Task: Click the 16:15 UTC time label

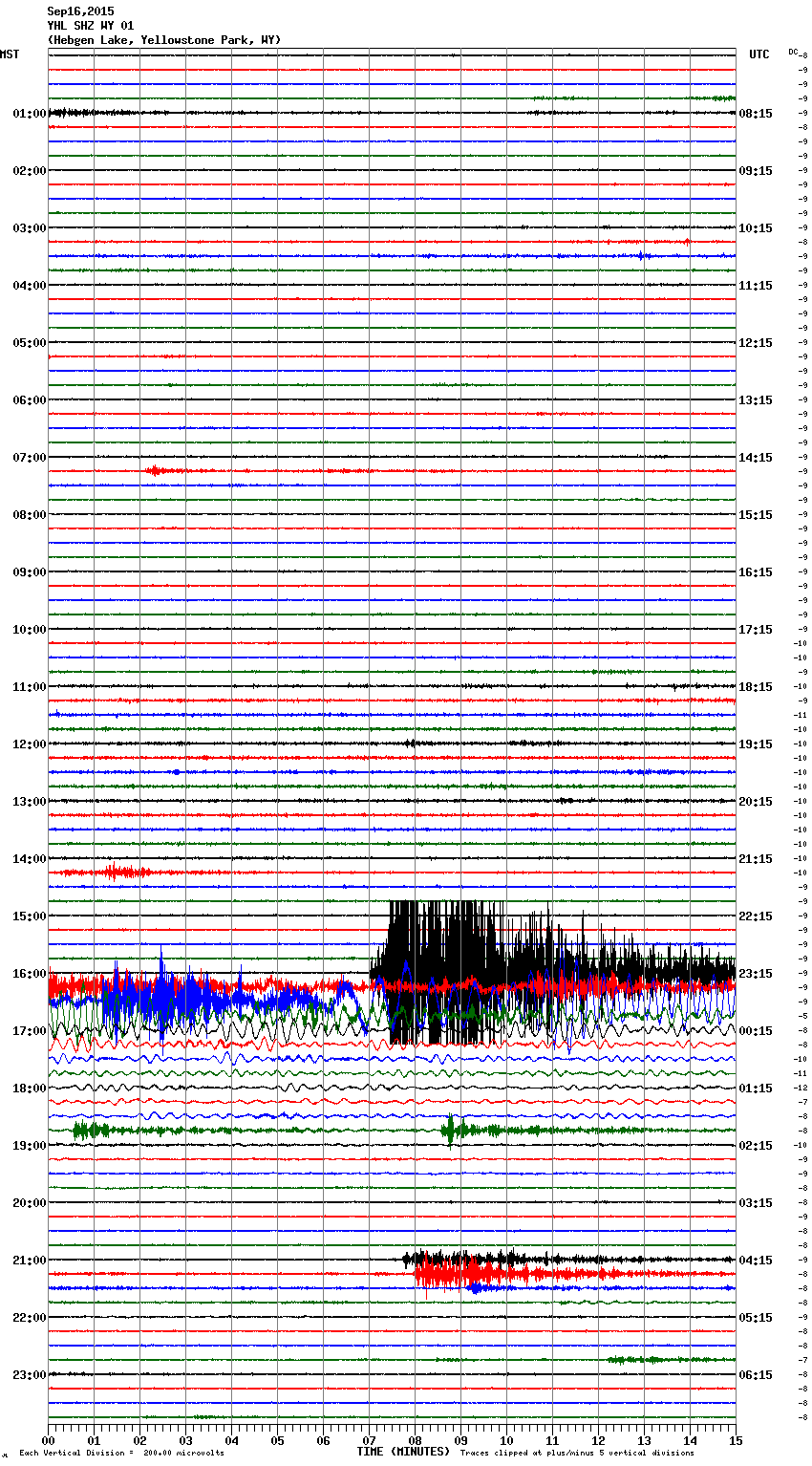Action: tap(756, 572)
